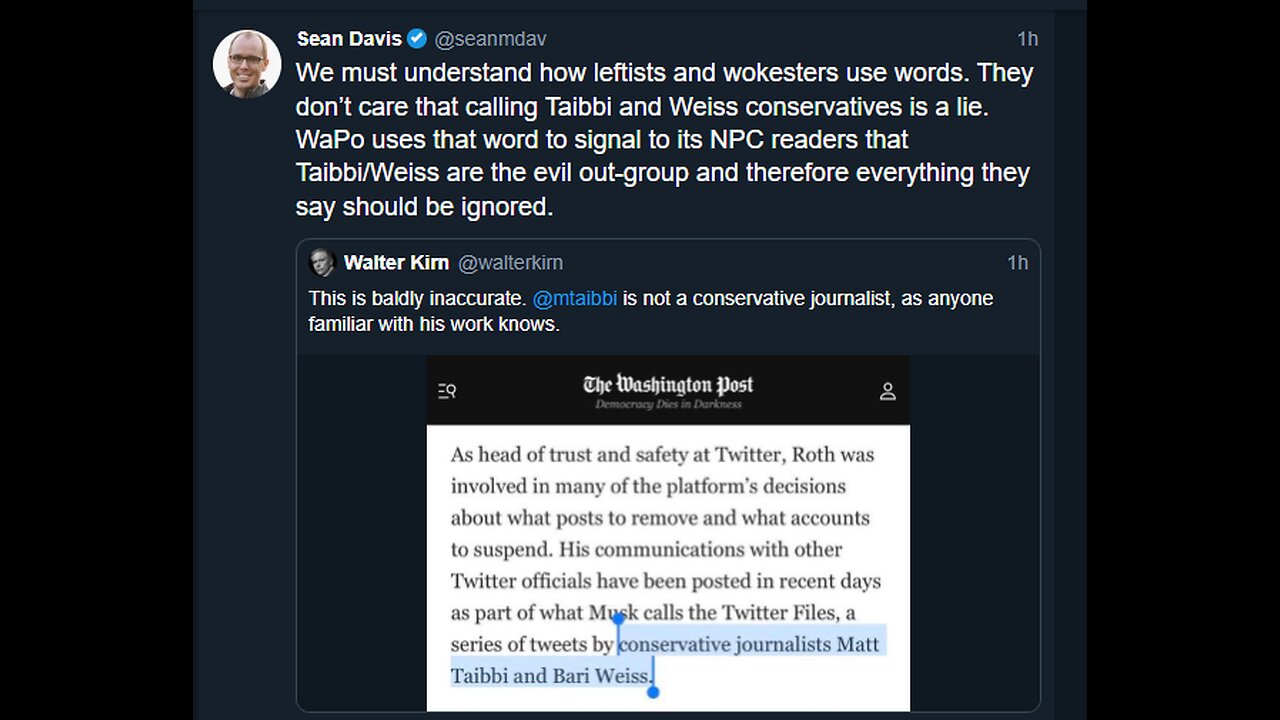1280x720 pixels.
Task: Click the blue verified badge by Sean Davis
Action: click(417, 39)
